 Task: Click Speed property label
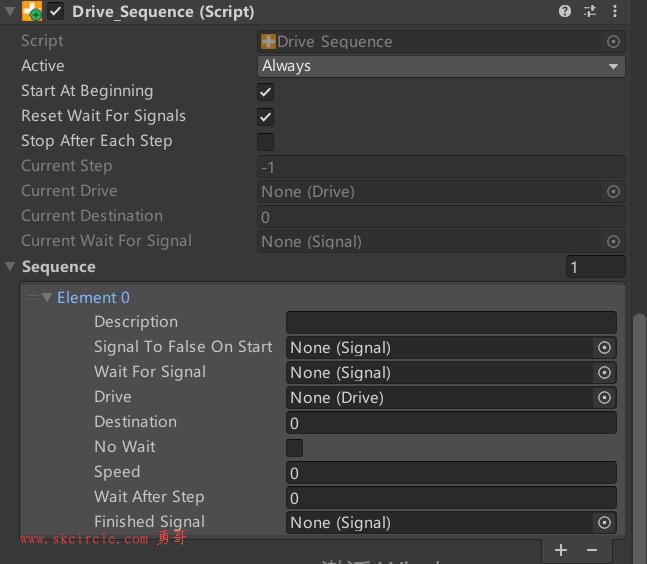tap(117, 472)
